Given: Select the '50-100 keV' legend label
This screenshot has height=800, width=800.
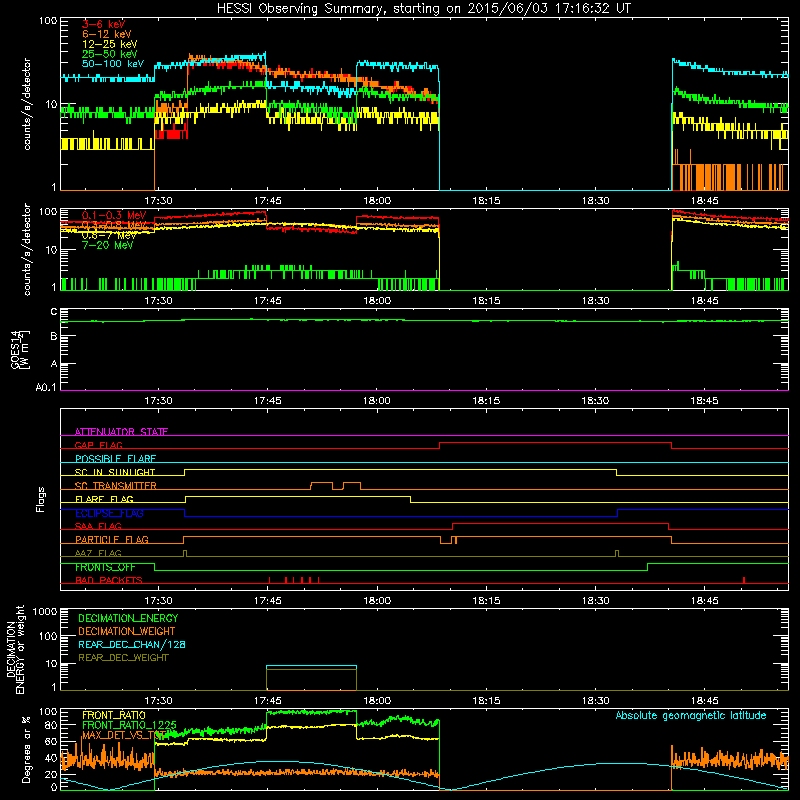Looking at the screenshot, I should pyautogui.click(x=112, y=64).
